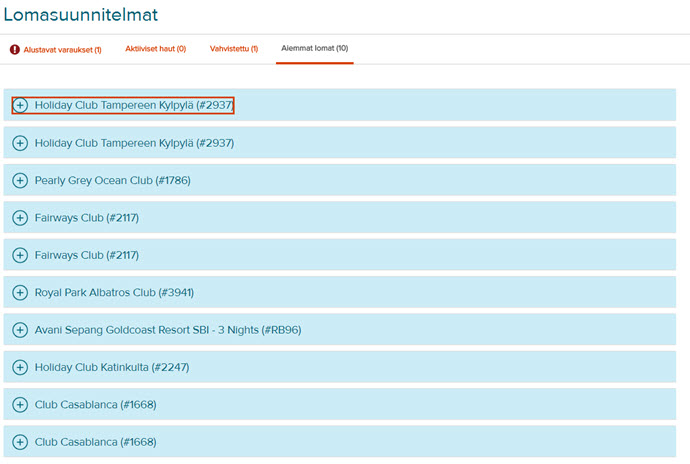Click 'Pearly Grey Ocean Club (#1786)' text

[113, 180]
